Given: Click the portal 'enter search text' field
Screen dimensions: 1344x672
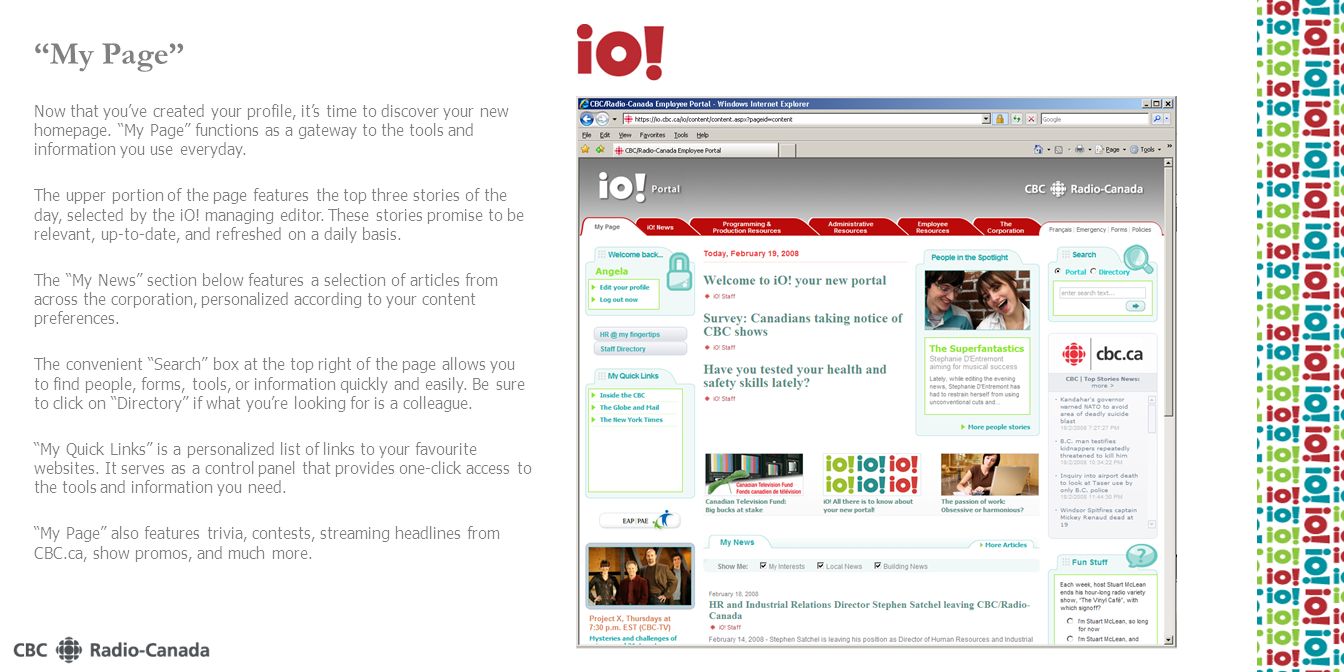Looking at the screenshot, I should (x=1102, y=293).
